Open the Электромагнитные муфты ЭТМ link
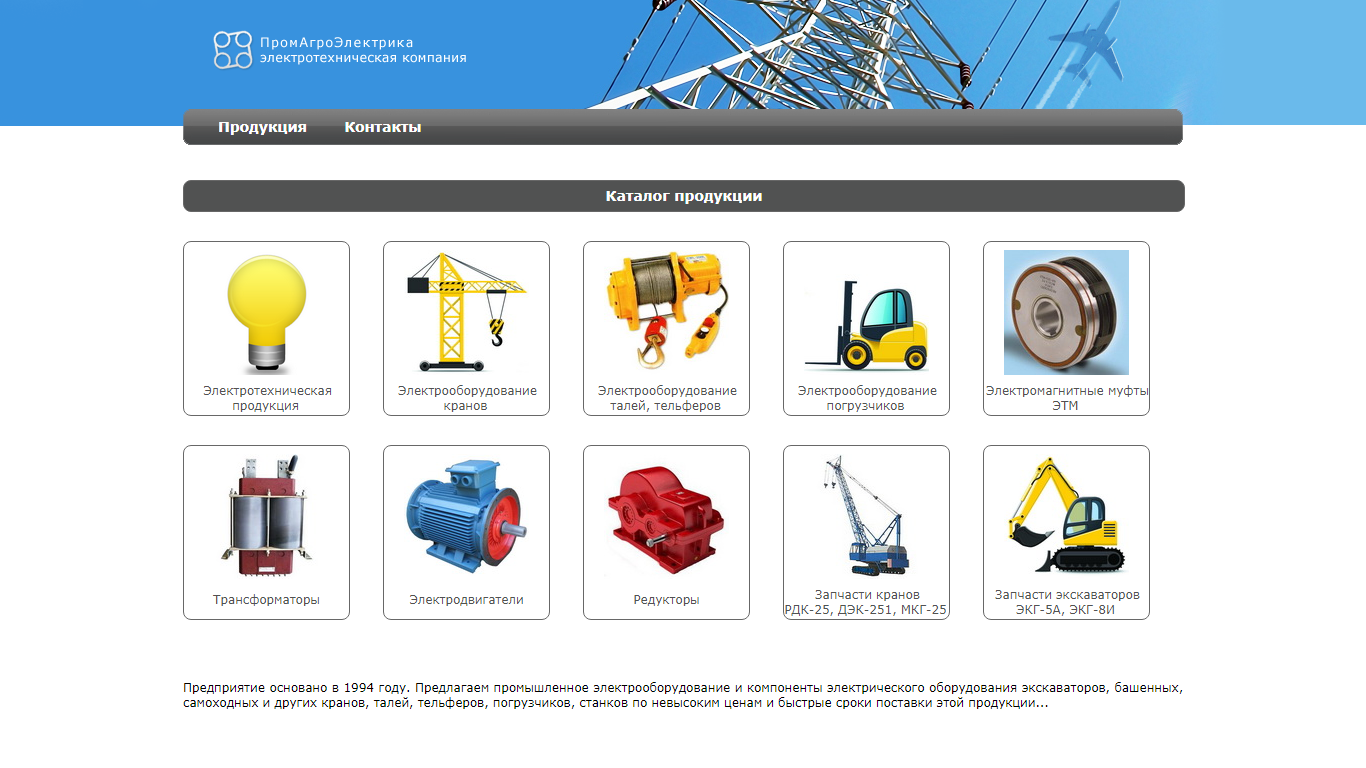 click(x=1067, y=398)
